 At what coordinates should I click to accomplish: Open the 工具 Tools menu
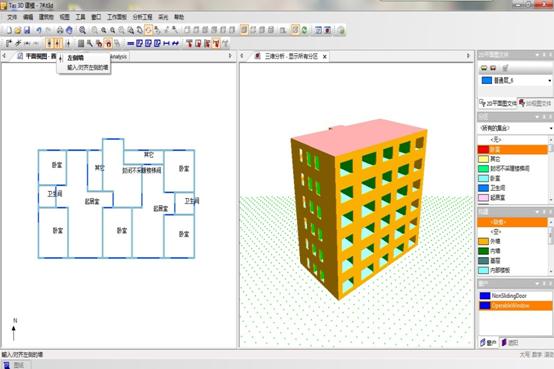coord(80,17)
